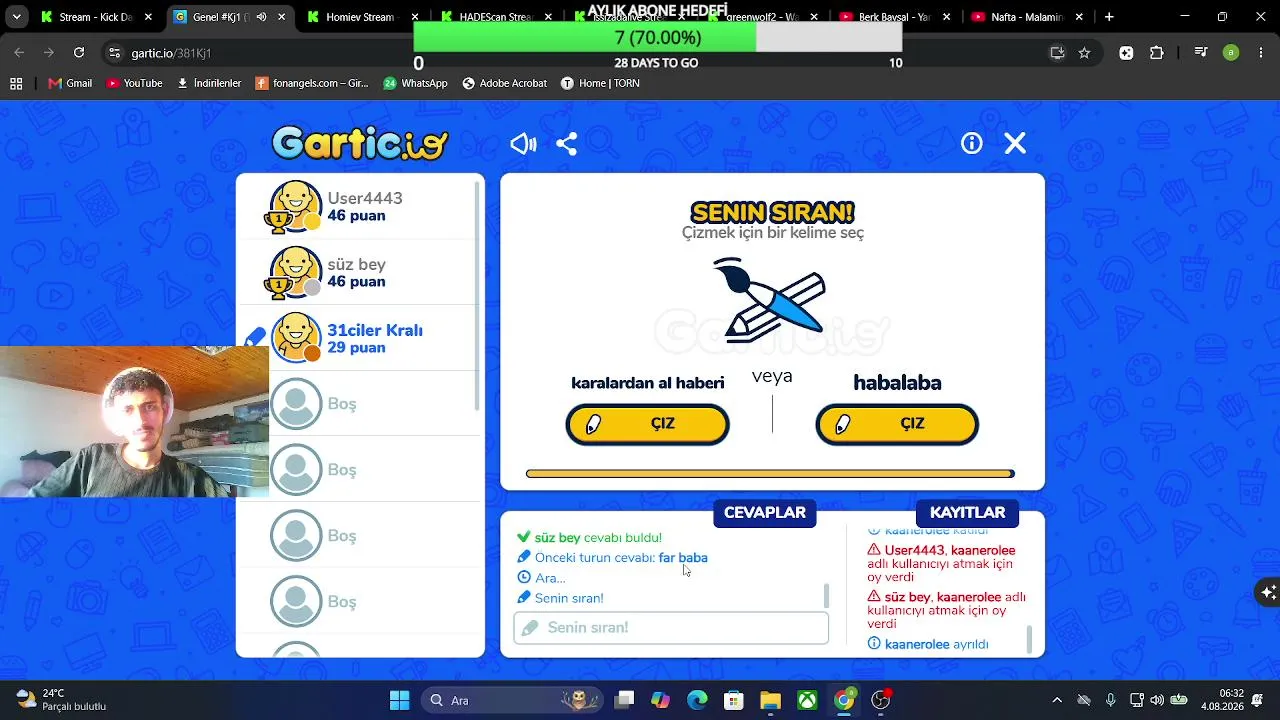
Task: Open the Windows Start menu
Action: pyautogui.click(x=399, y=700)
